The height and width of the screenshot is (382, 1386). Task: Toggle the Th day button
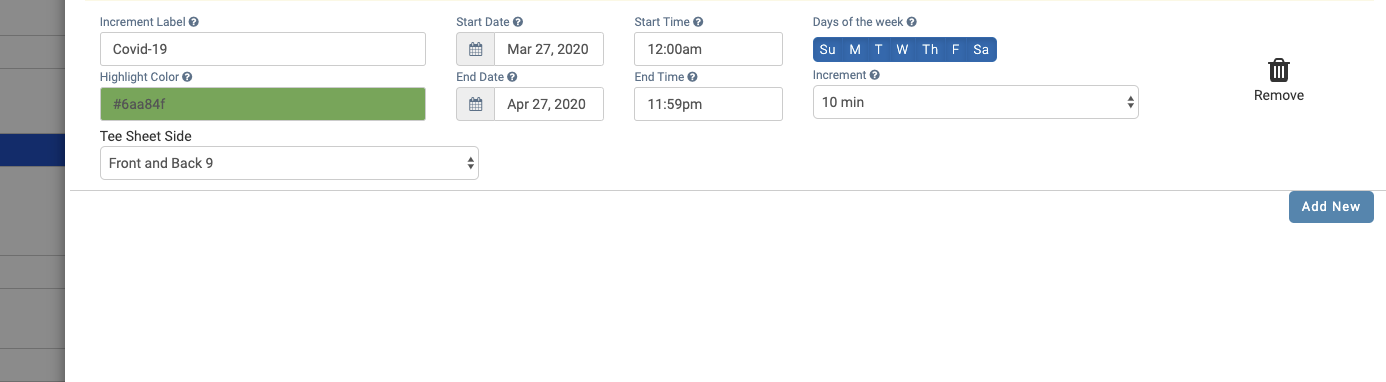(930, 49)
